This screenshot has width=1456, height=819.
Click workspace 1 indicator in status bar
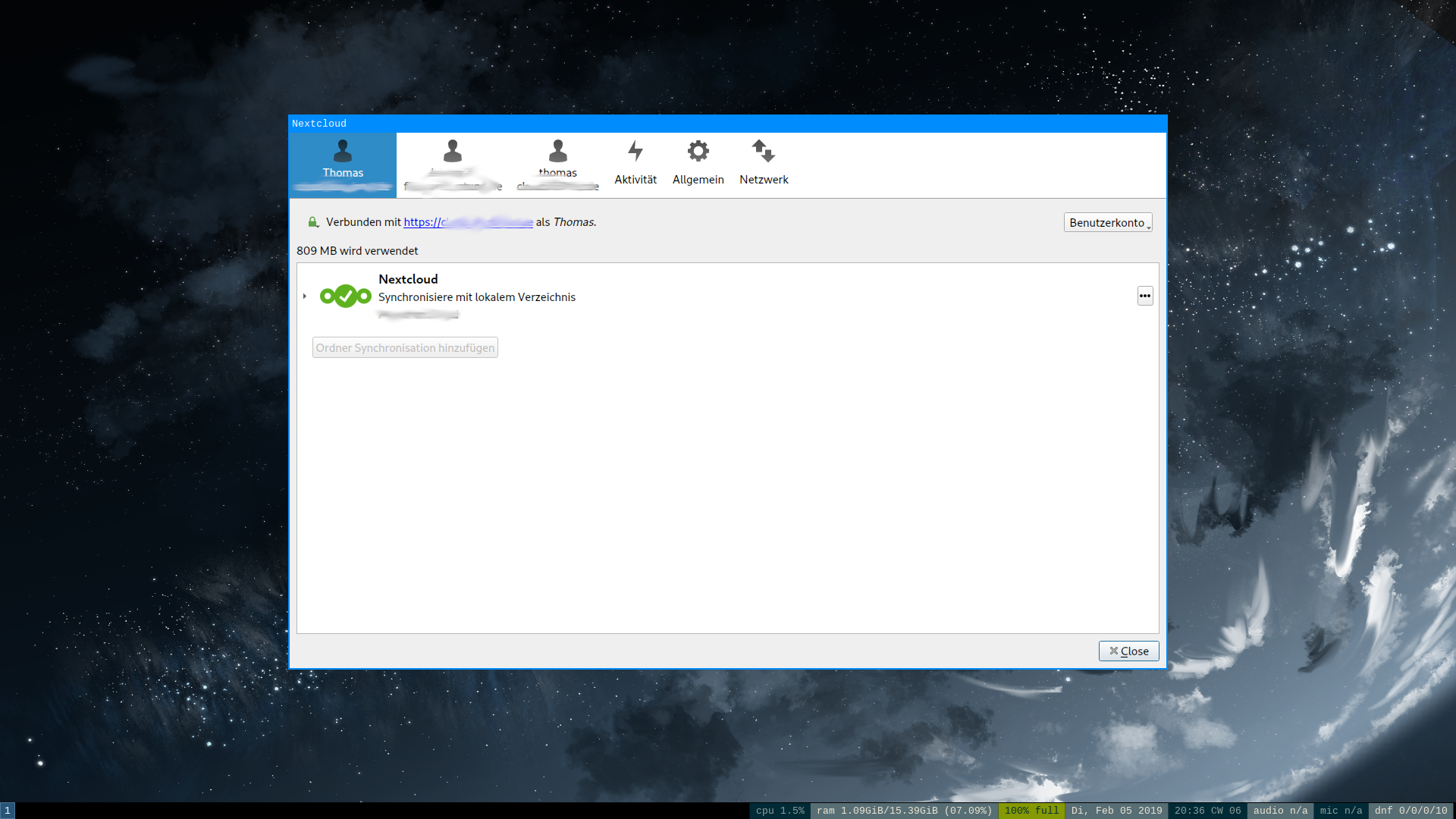(x=8, y=811)
